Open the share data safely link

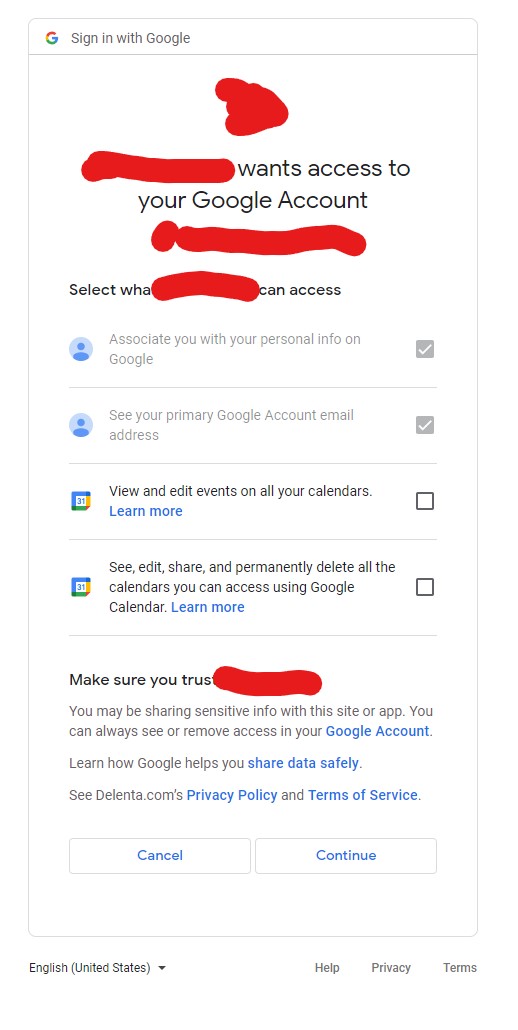[x=303, y=763]
